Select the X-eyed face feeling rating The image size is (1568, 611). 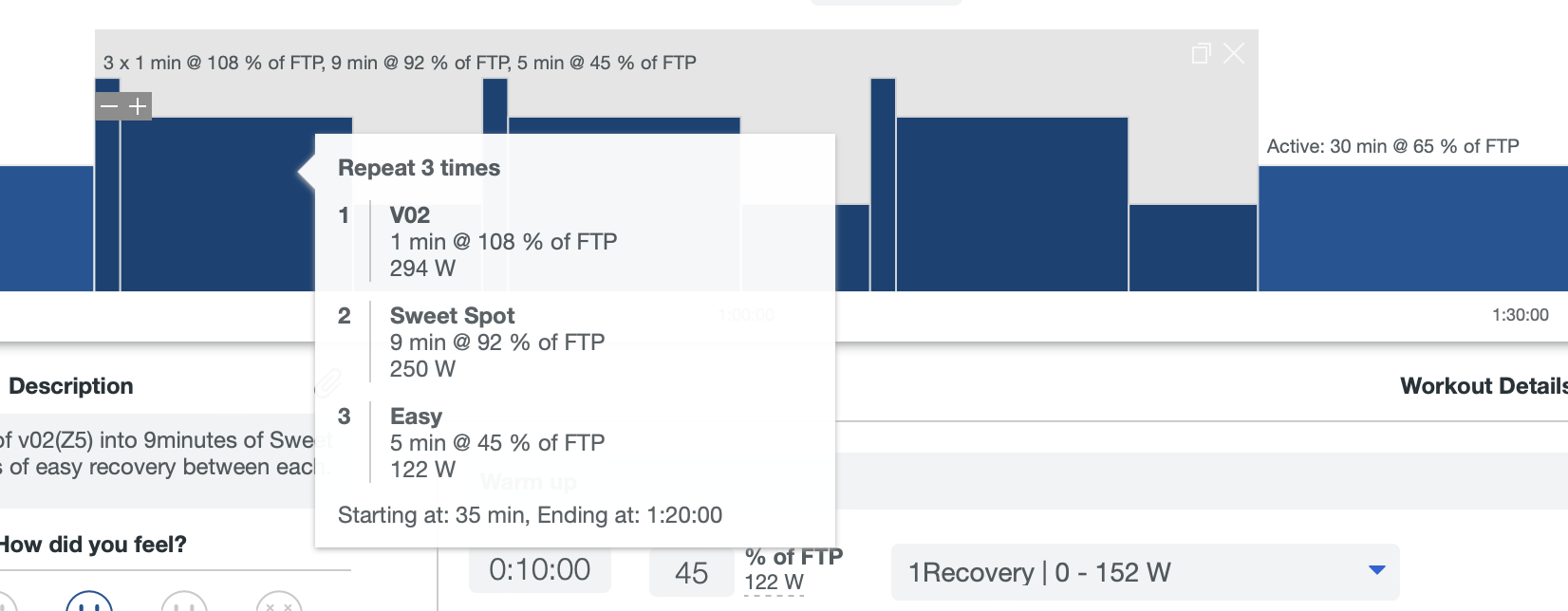[x=279, y=603]
